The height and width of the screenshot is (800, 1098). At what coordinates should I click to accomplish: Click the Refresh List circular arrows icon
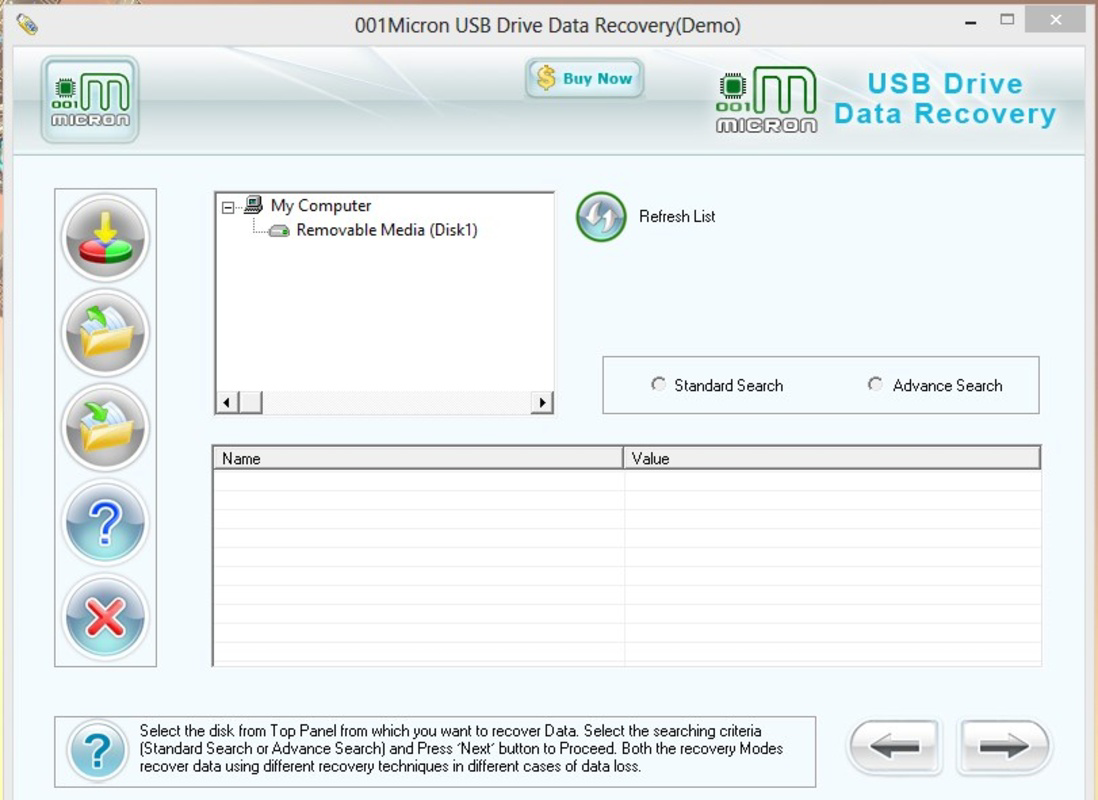point(600,217)
